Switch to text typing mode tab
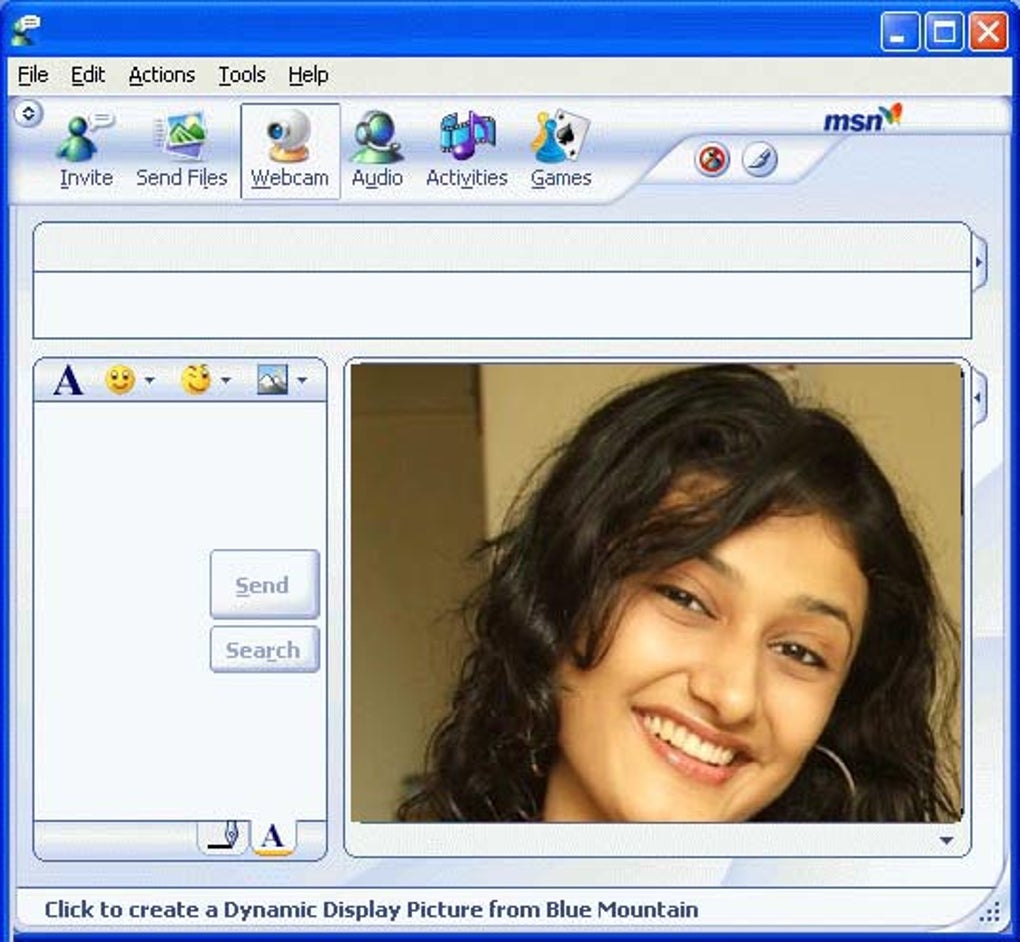The height and width of the screenshot is (942, 1020). coord(273,837)
